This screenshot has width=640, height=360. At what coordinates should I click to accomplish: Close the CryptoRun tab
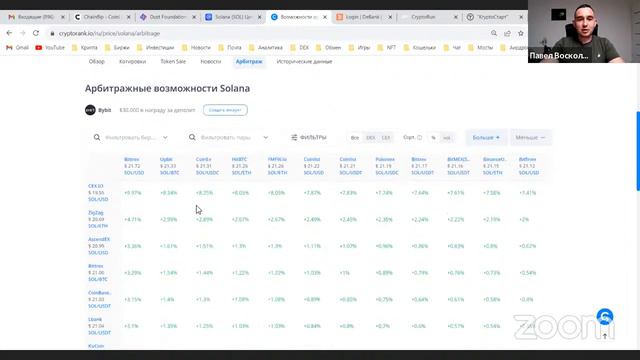coord(456,17)
